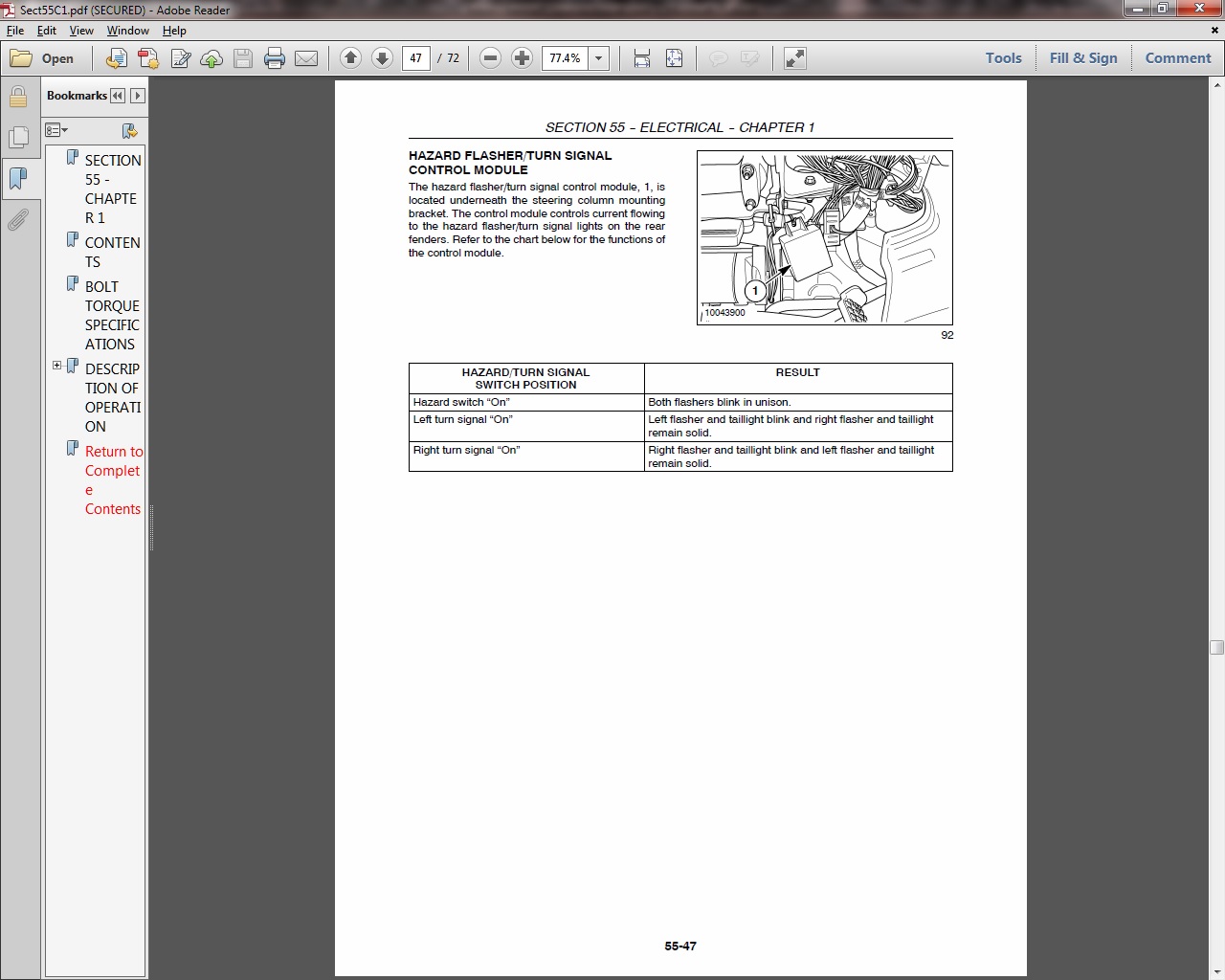Click the Zoom Out minus button
Image resolution: width=1225 pixels, height=980 pixels.
[x=490, y=58]
